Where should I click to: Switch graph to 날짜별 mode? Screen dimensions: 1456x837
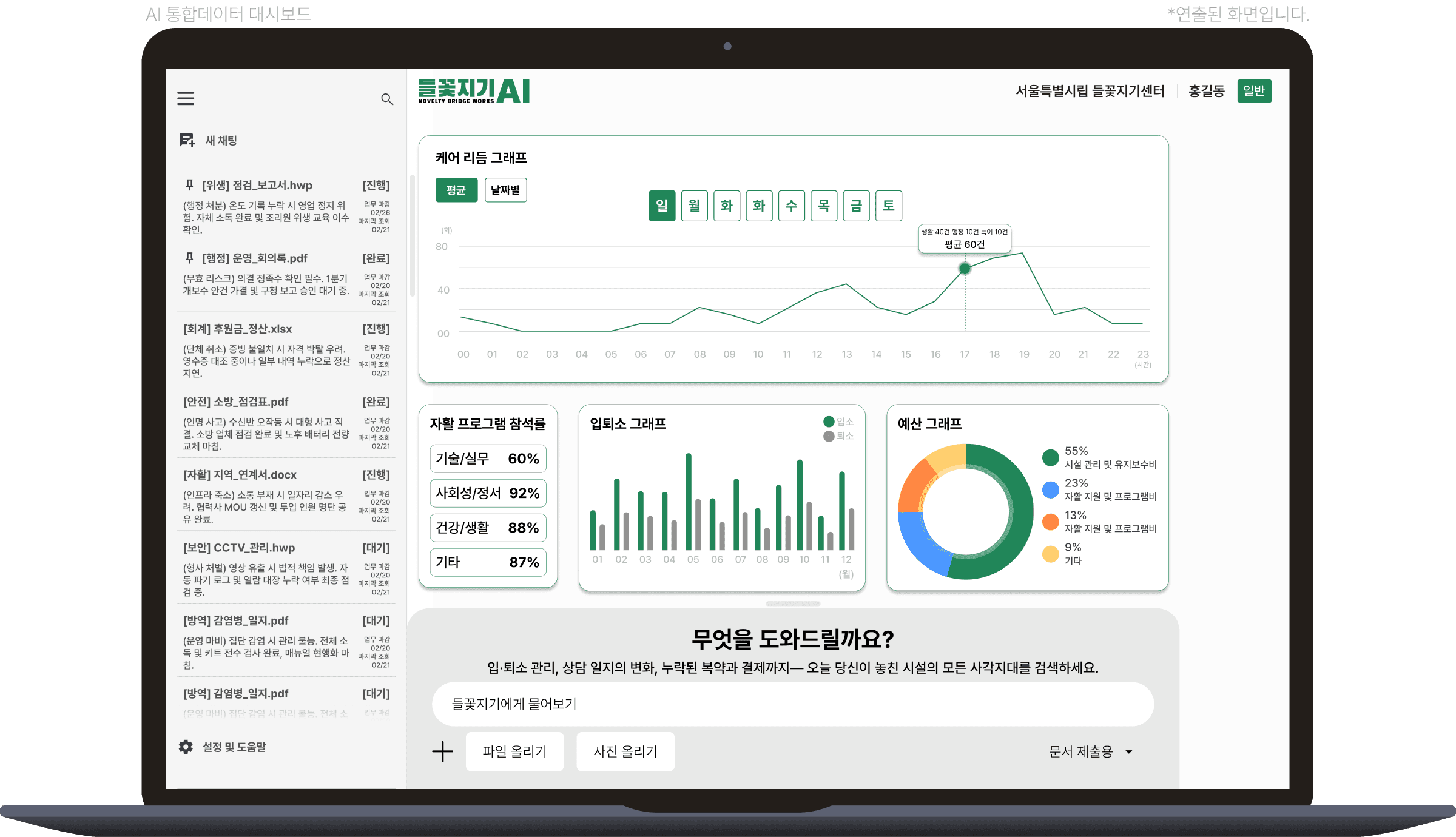coord(505,190)
